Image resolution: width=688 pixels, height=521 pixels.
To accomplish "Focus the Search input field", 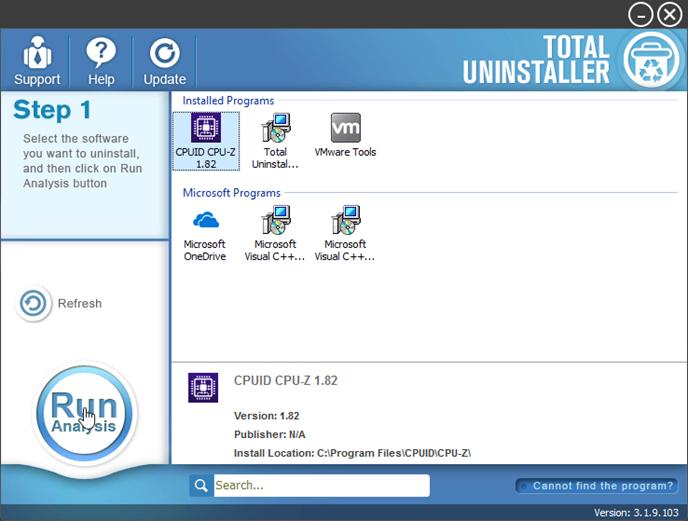I will 322,485.
